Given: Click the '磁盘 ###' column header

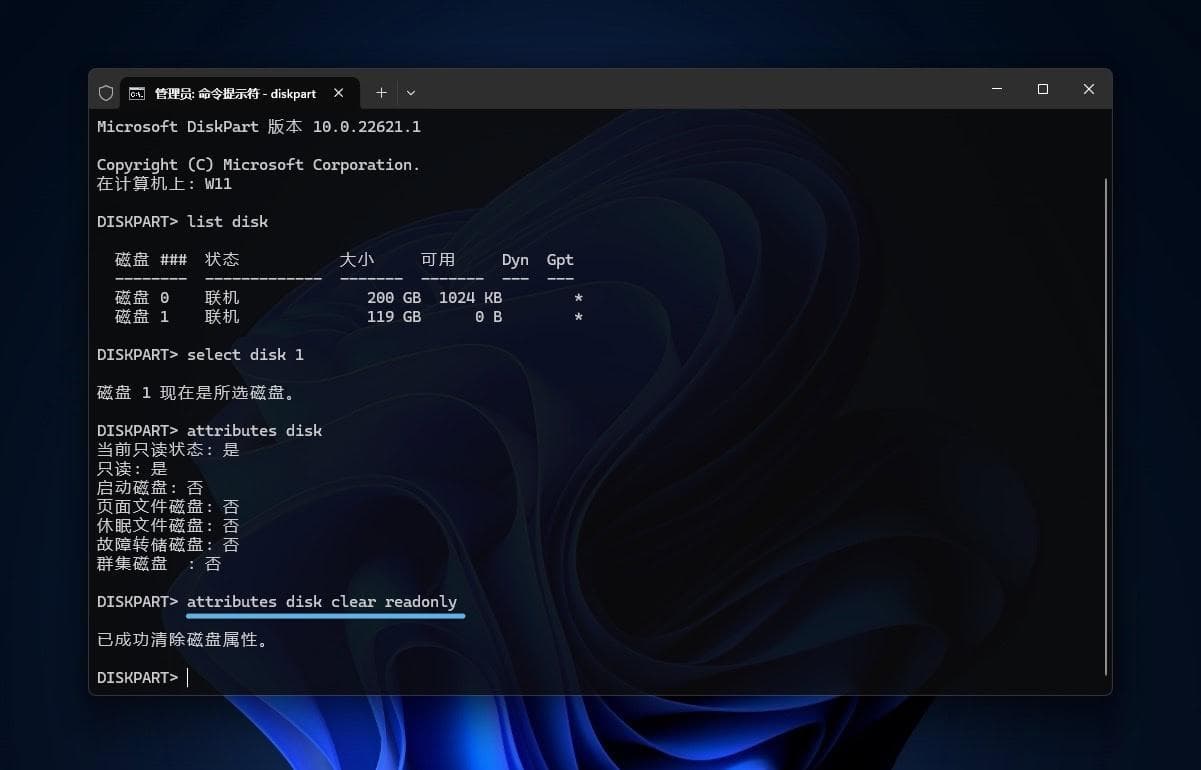Looking at the screenshot, I should click(151, 260).
